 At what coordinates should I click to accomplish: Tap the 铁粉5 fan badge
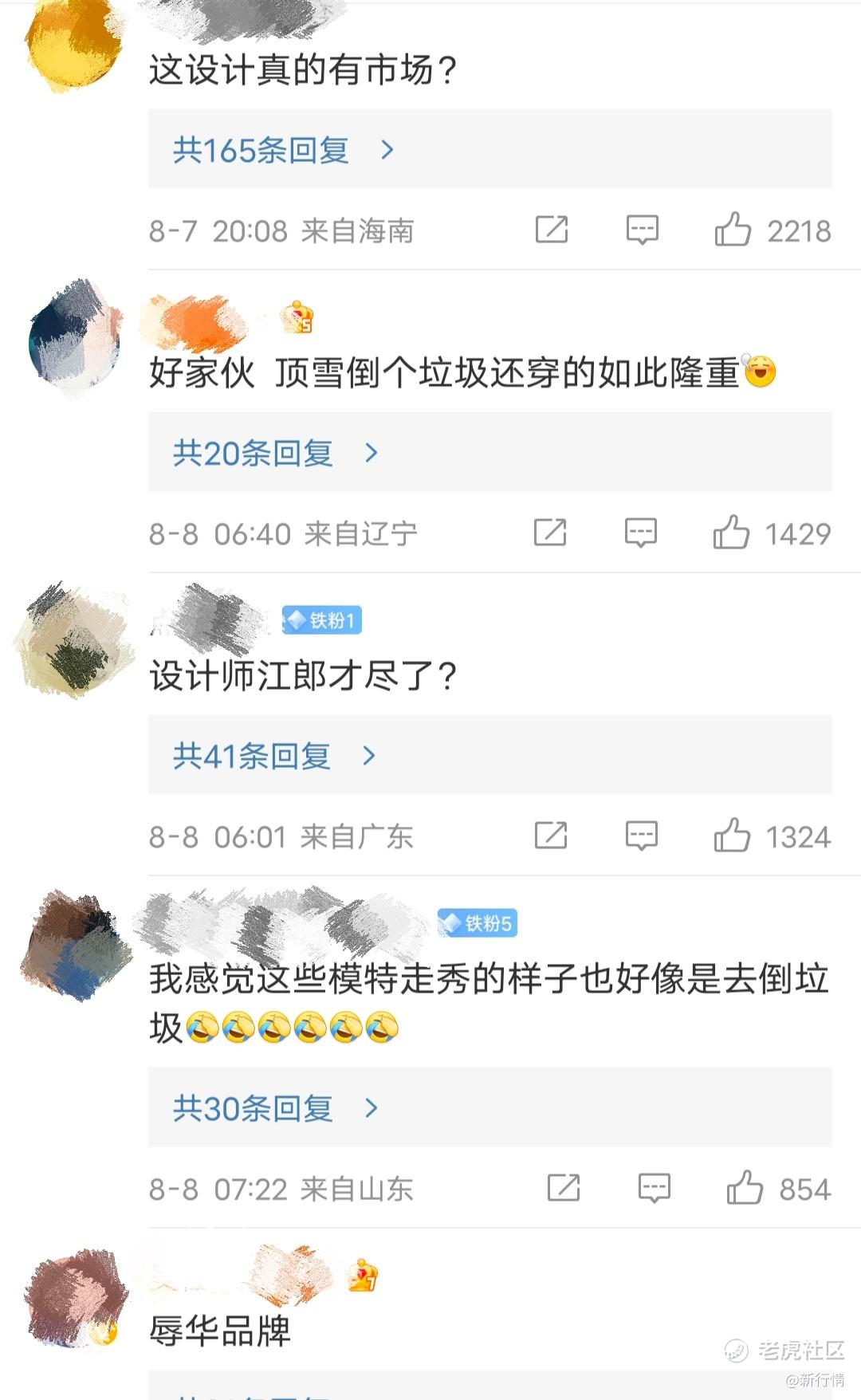478,923
